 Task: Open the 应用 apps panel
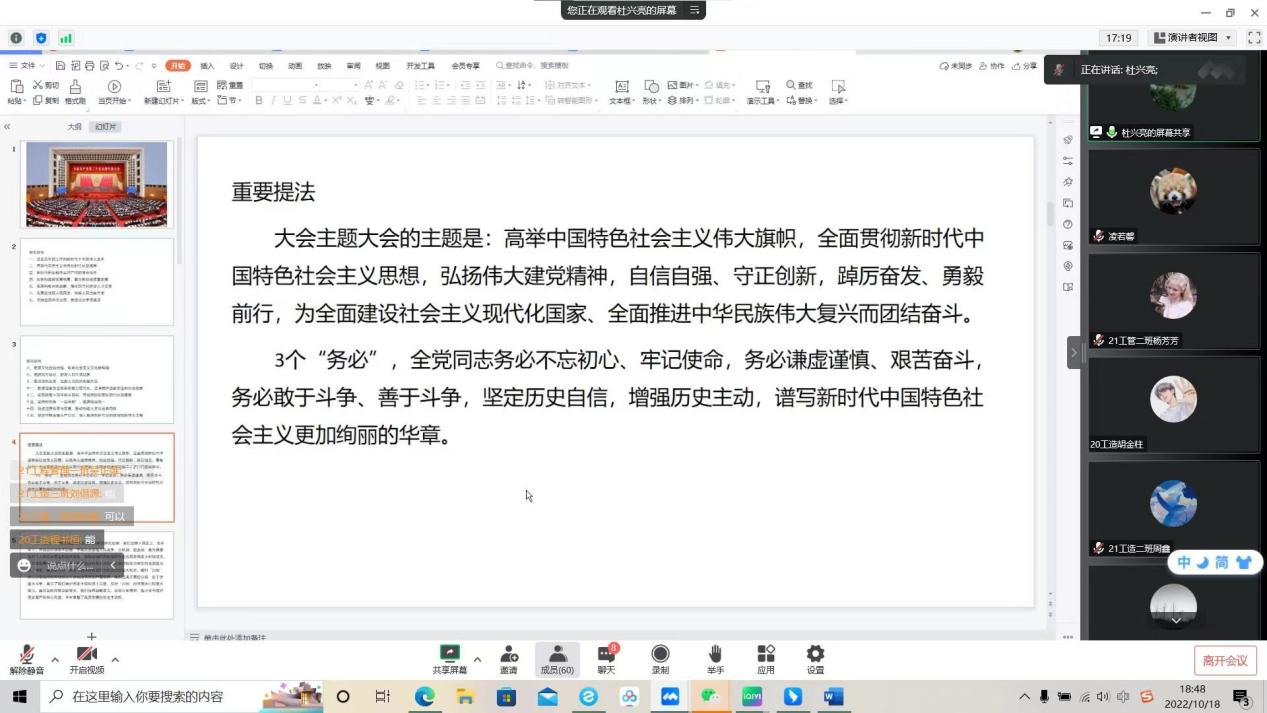765,659
